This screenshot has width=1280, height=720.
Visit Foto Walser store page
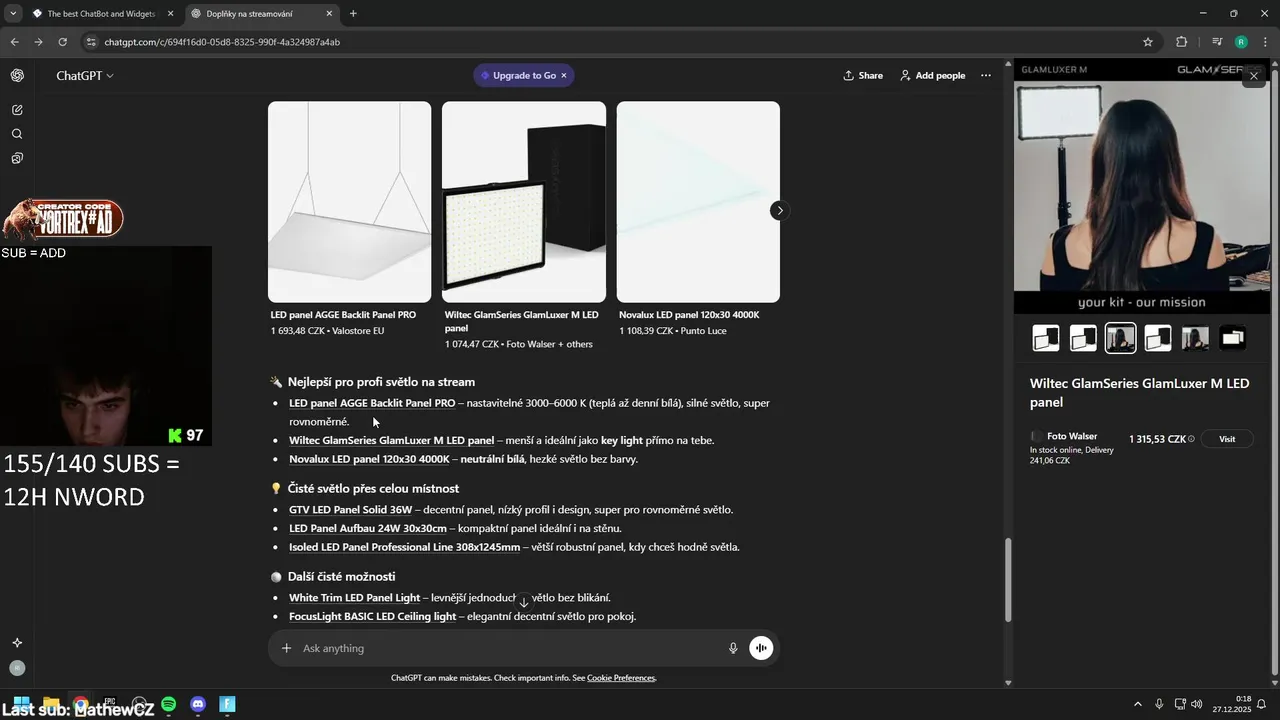click(x=1227, y=439)
